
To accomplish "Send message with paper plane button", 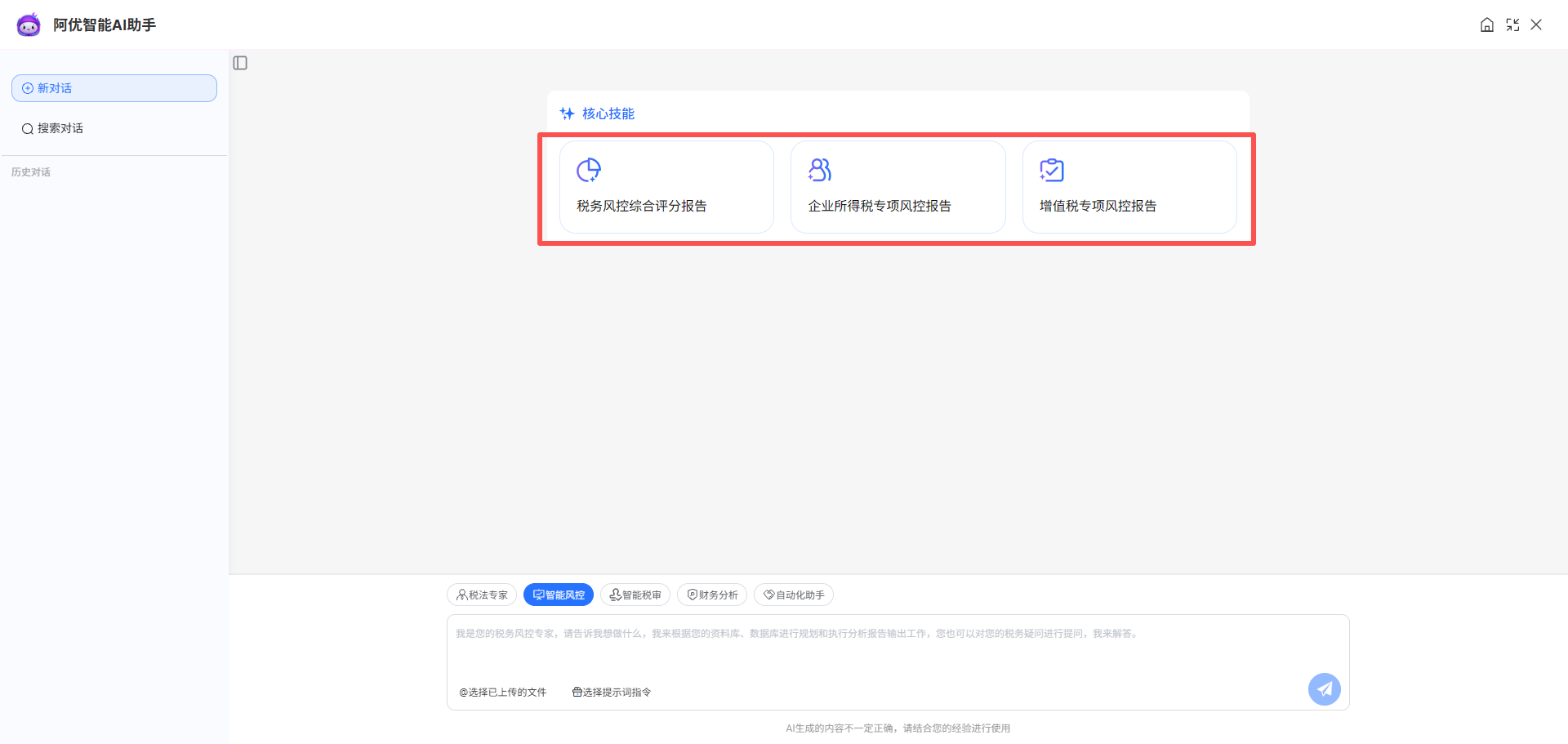I will point(1325,689).
